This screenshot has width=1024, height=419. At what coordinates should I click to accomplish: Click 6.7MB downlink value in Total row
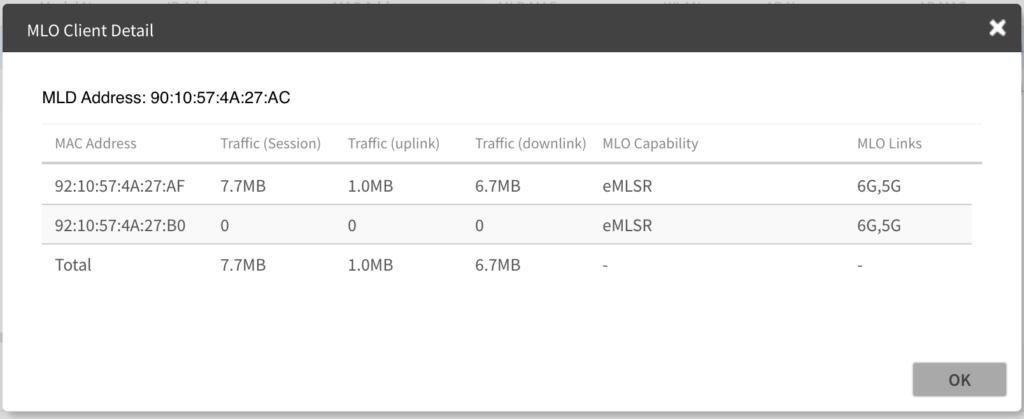pos(498,265)
